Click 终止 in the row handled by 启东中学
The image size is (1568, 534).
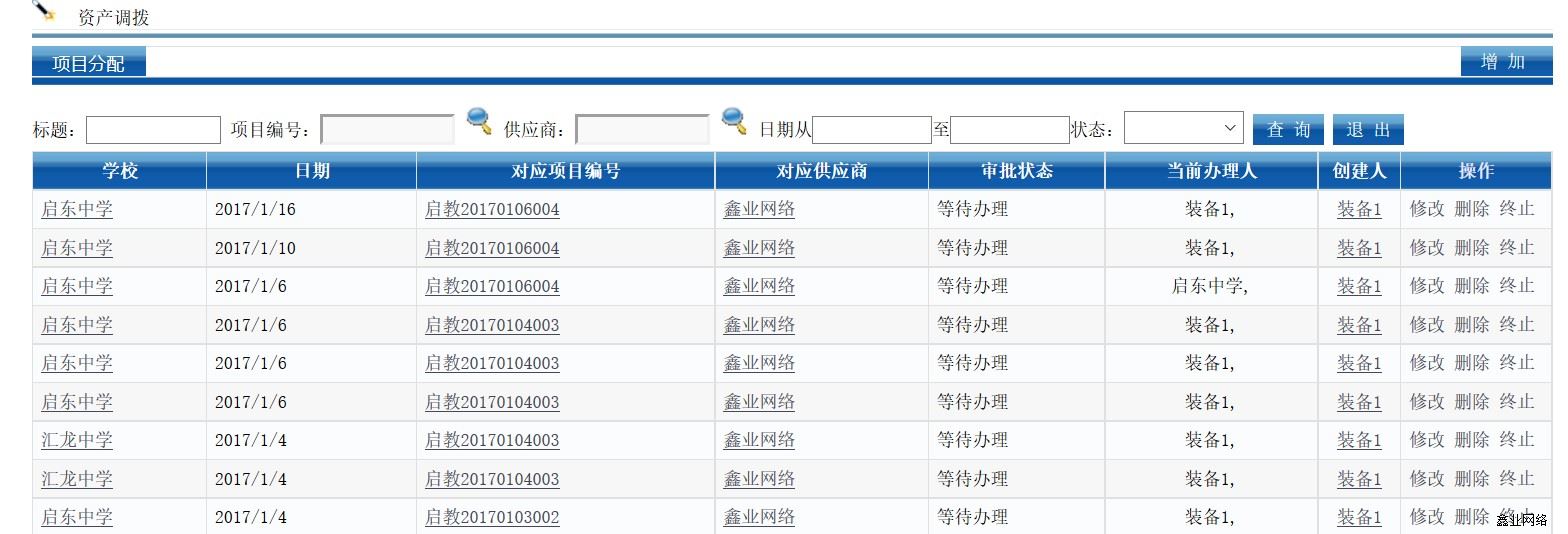point(1516,286)
